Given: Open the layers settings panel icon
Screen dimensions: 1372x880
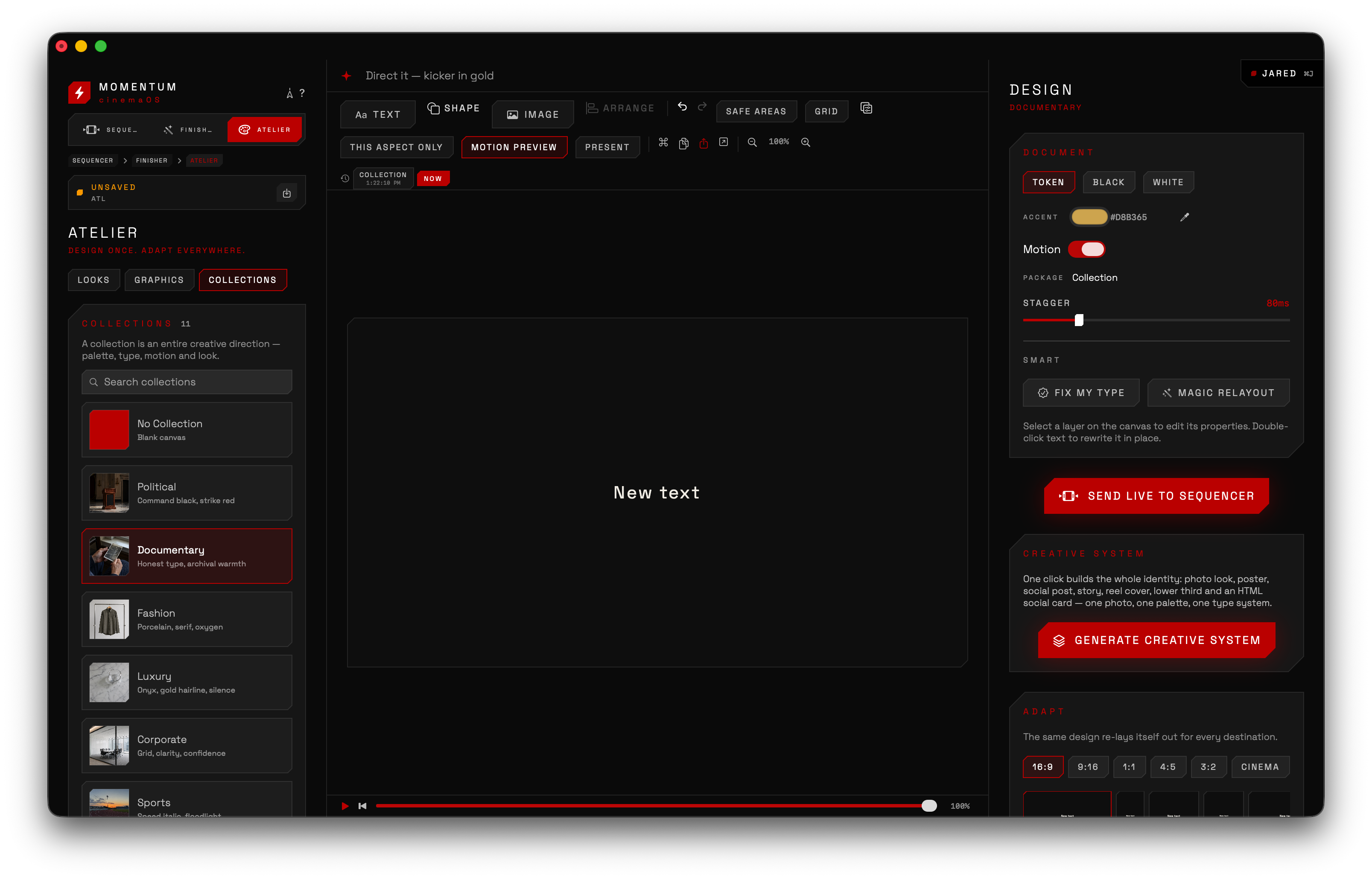Looking at the screenshot, I should click(866, 108).
